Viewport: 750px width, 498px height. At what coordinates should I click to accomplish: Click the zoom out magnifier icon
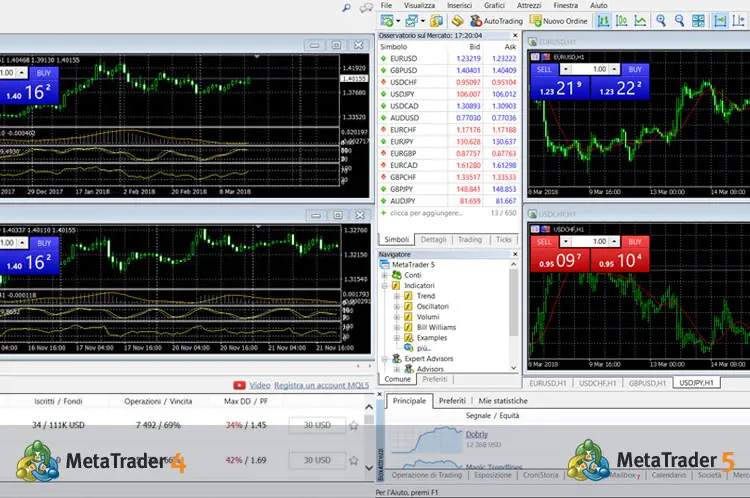pos(679,21)
